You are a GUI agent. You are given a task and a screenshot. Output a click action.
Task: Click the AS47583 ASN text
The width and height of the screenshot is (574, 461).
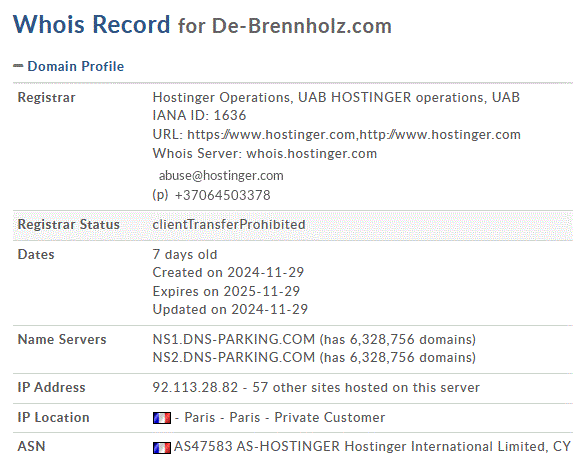(203, 447)
